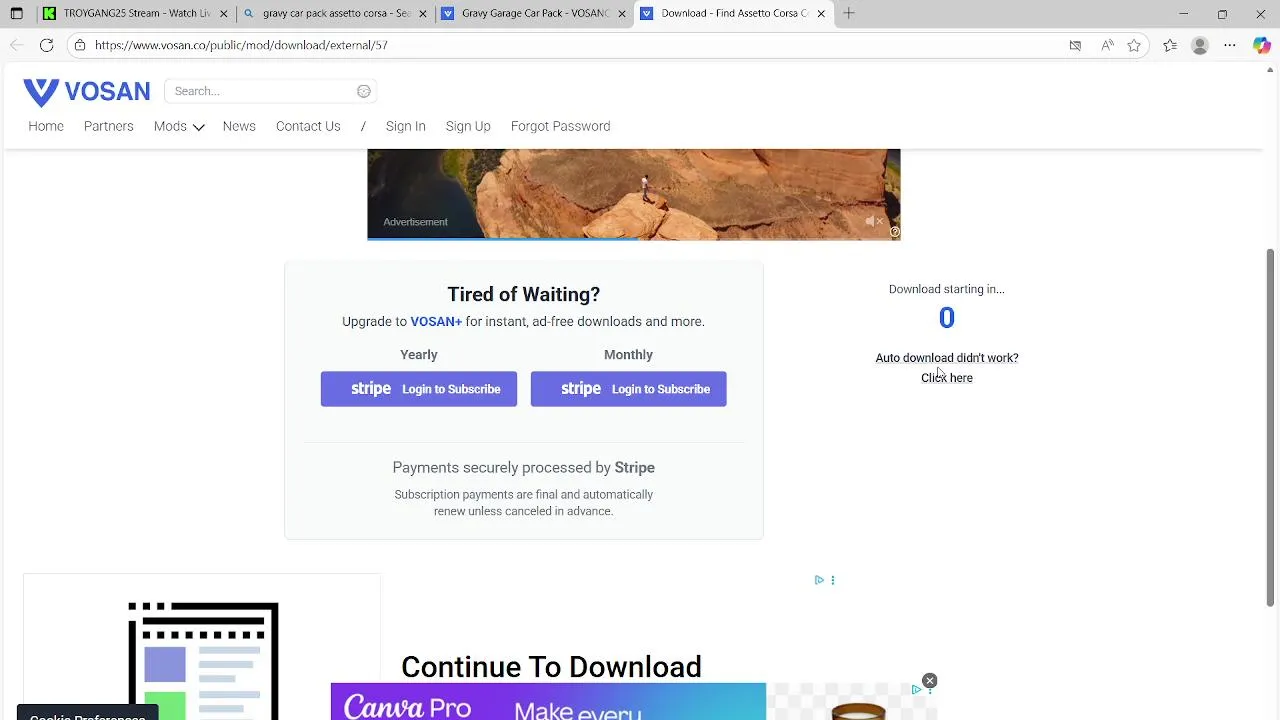Open the News page
Viewport: 1280px width, 720px height.
[x=239, y=126]
